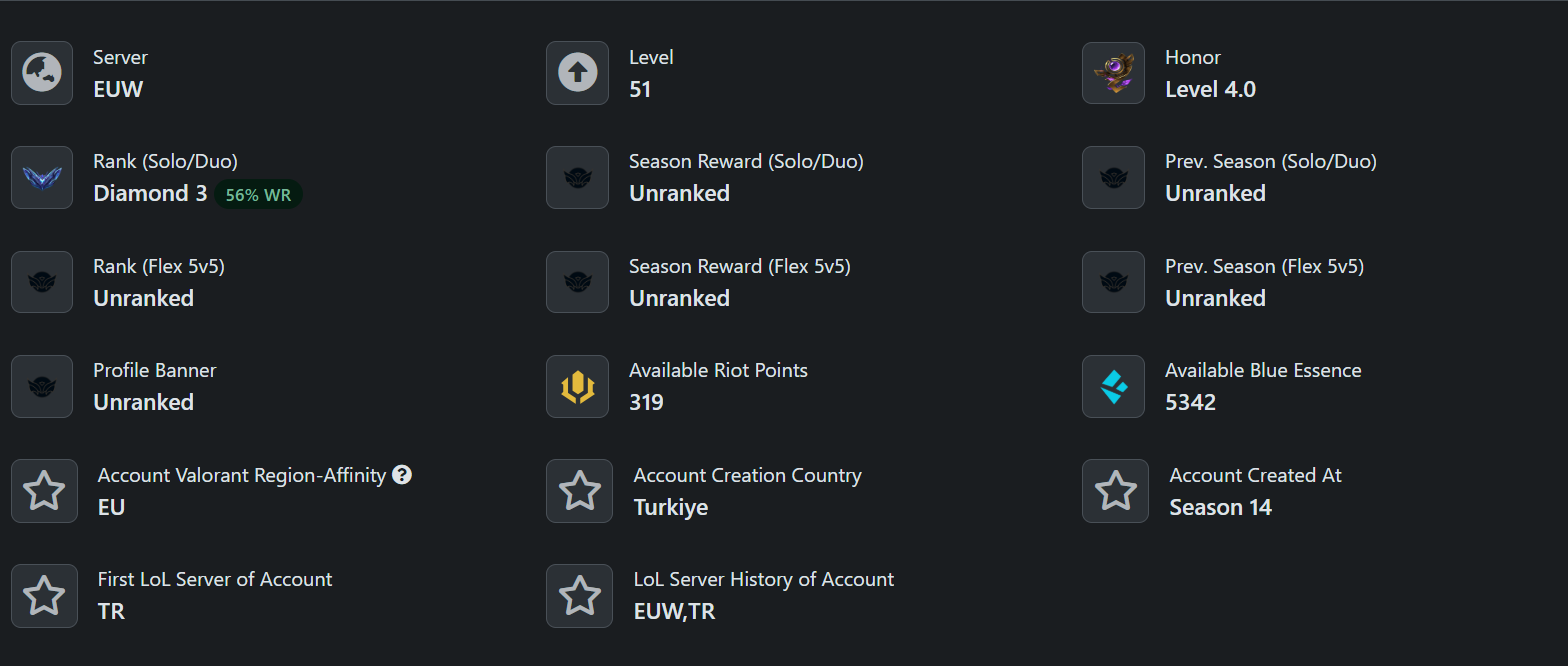Click the 56% WR badge
Image resolution: width=1568 pixels, height=666 pixels.
point(258,195)
